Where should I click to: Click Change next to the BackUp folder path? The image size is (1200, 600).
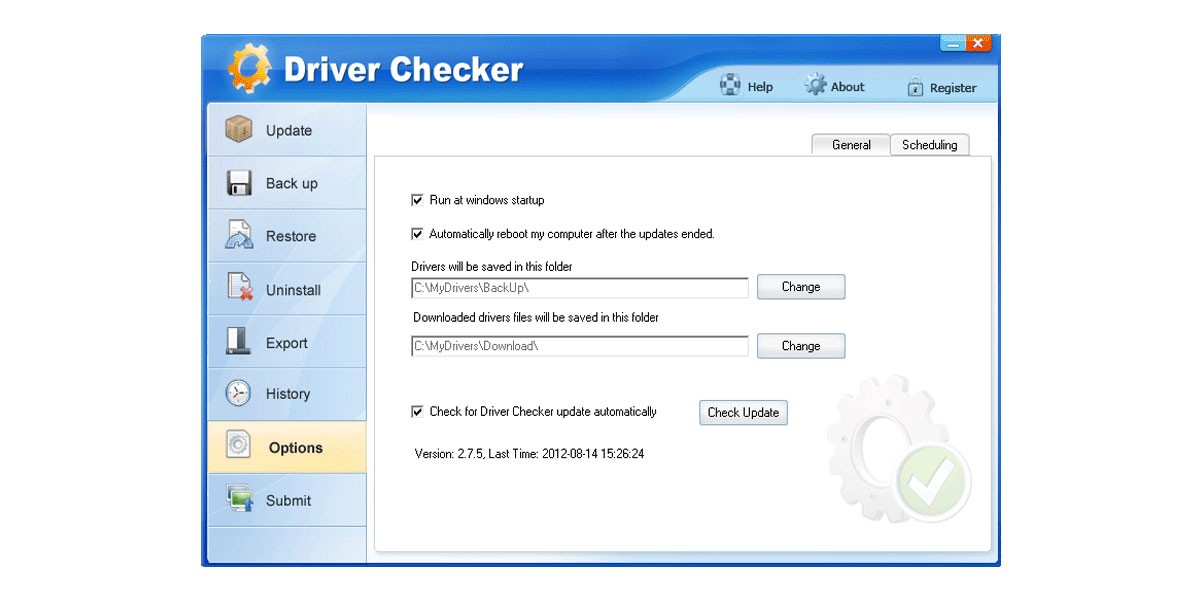point(801,287)
